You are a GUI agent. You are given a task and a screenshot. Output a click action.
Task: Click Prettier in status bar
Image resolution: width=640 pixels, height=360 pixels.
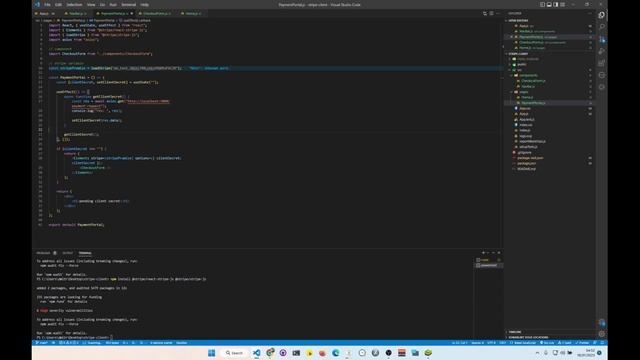pos(582,343)
